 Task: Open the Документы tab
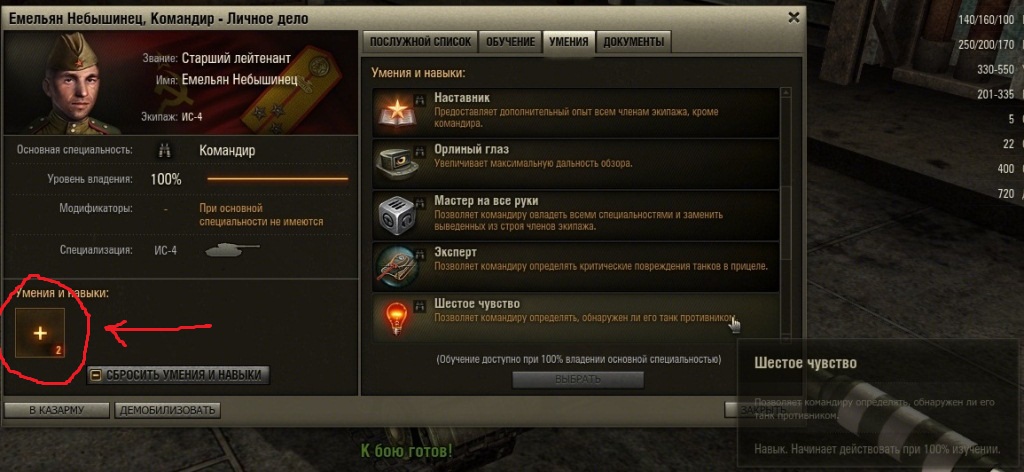(633, 42)
